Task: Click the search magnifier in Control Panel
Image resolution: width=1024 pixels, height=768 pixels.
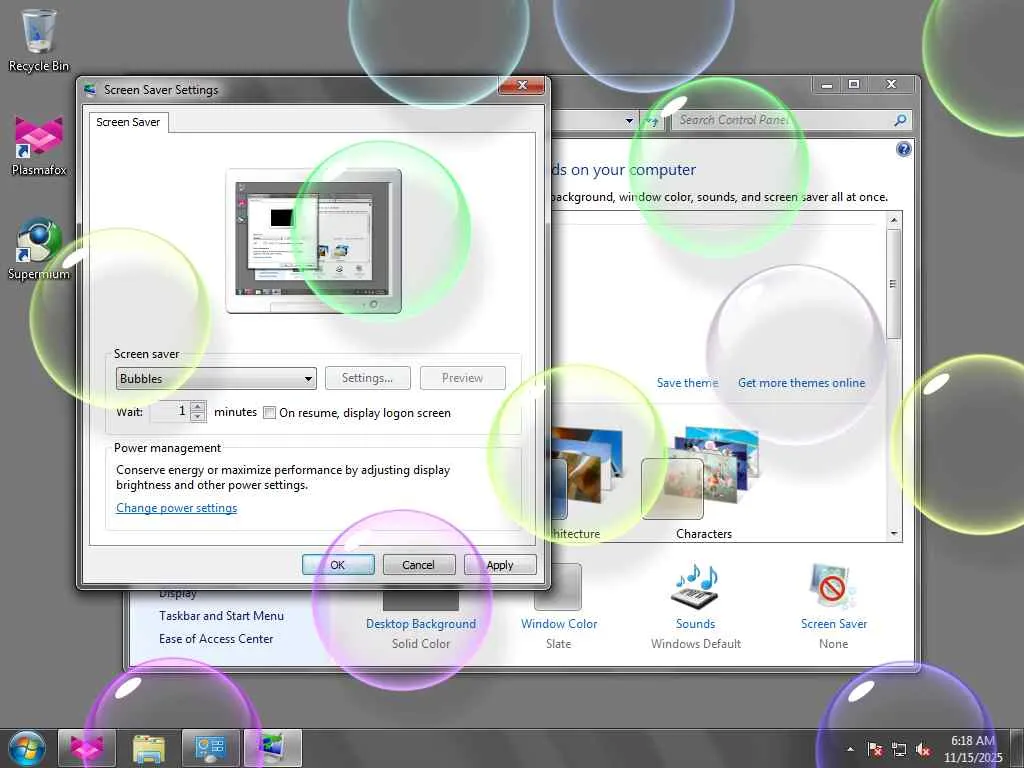Action: pyautogui.click(x=900, y=120)
